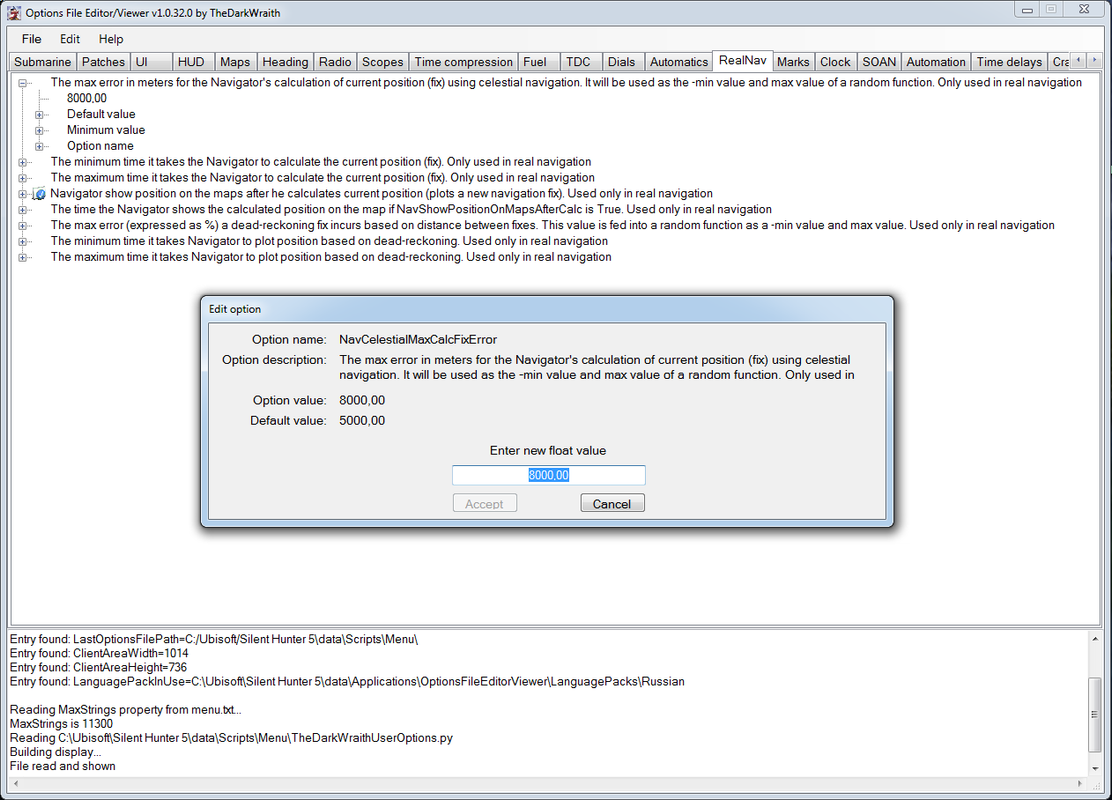
Task: Open the Edit menu
Action: click(x=70, y=39)
